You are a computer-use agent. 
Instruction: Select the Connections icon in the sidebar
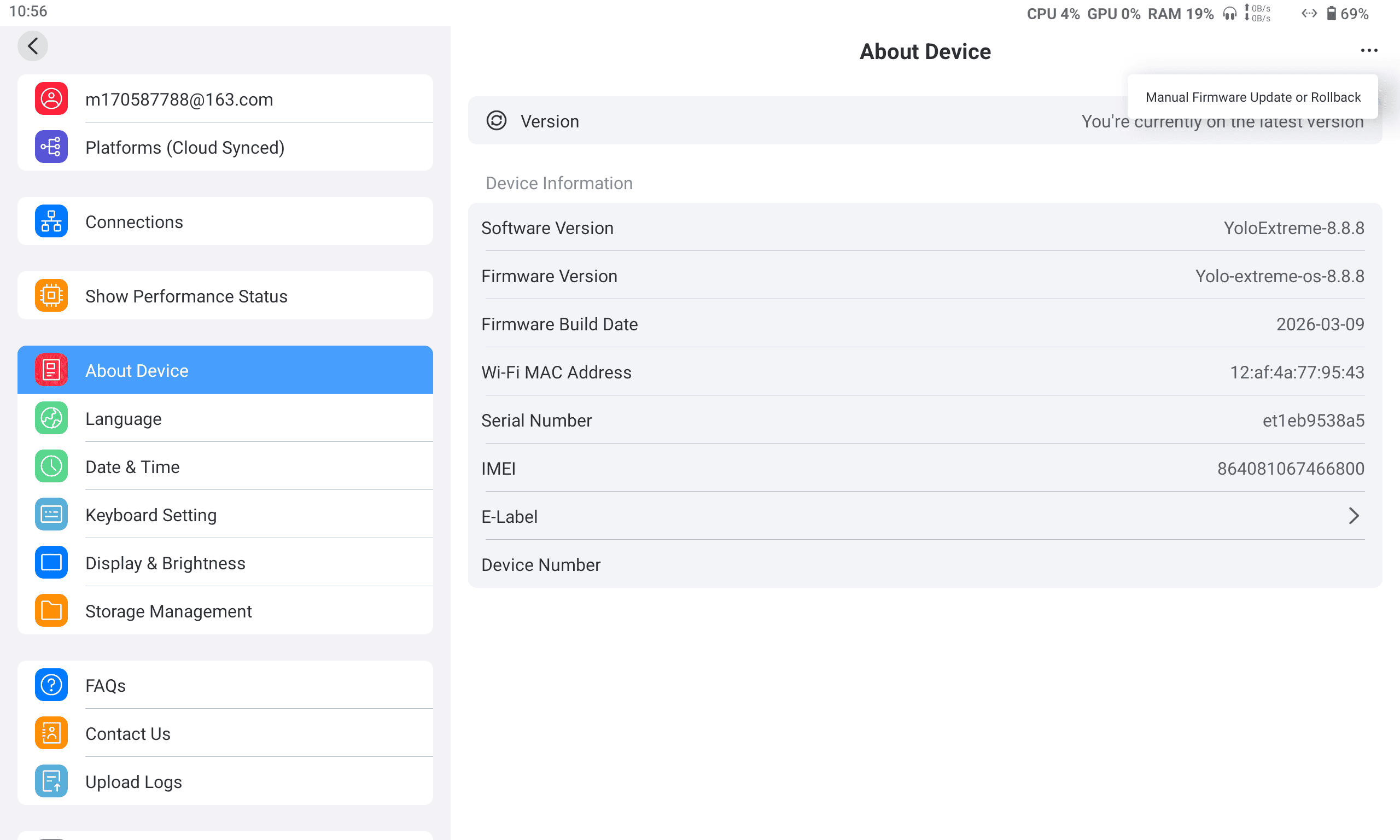(51, 221)
